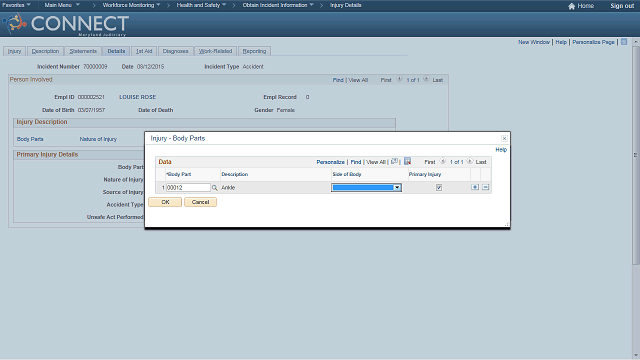The image size is (640, 360).
Task: Toggle the Primary Injury checkbox
Action: tap(439, 188)
